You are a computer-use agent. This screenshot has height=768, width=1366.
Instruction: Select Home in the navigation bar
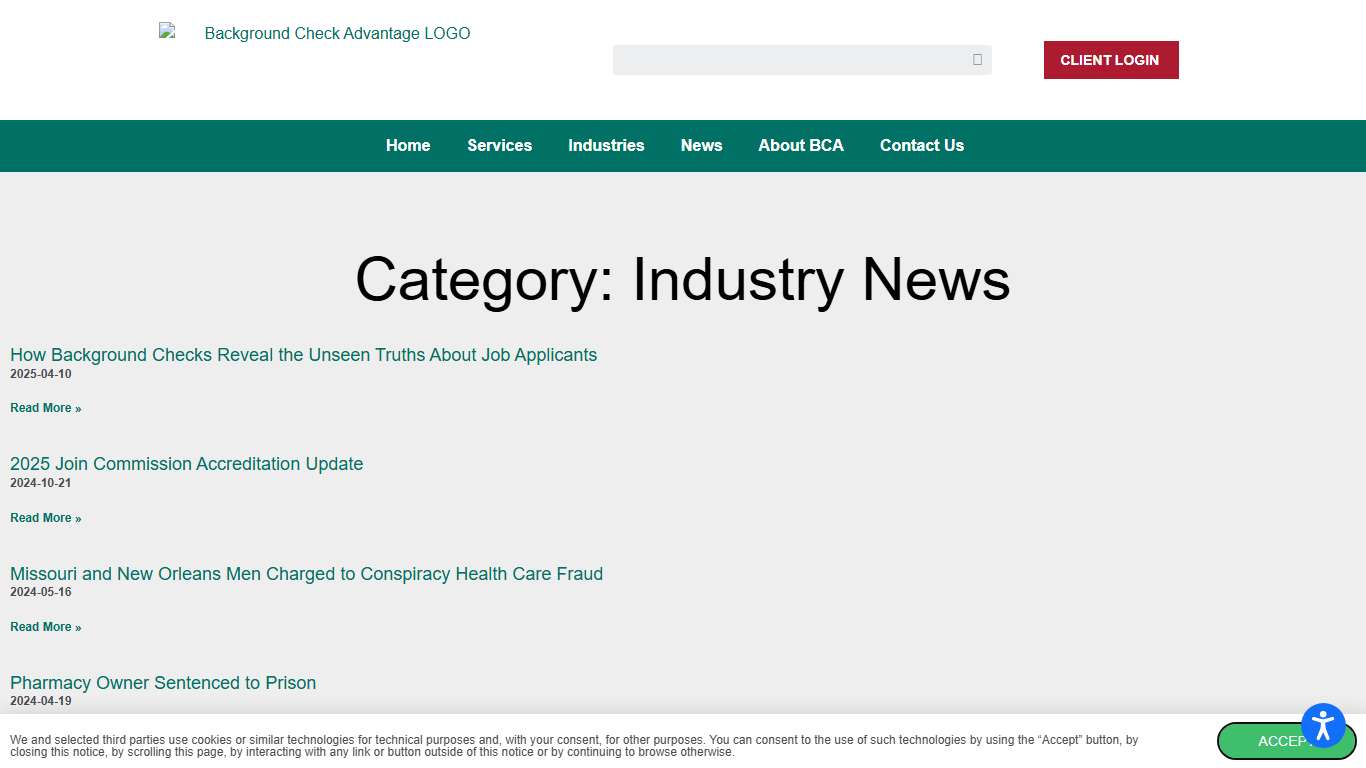[x=407, y=145]
